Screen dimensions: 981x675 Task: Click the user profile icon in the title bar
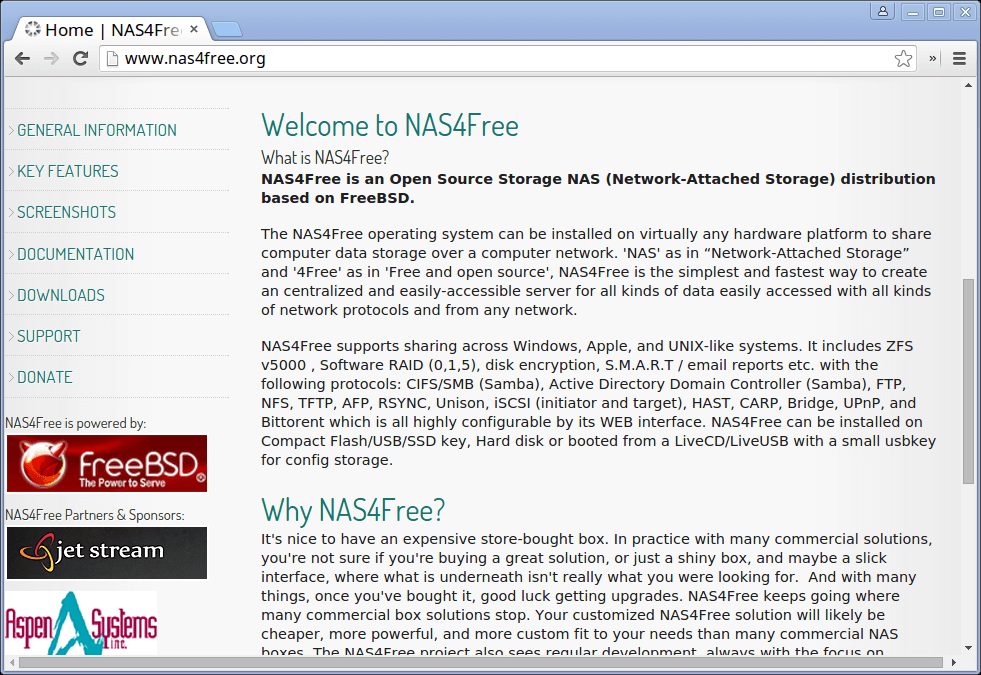(x=883, y=11)
